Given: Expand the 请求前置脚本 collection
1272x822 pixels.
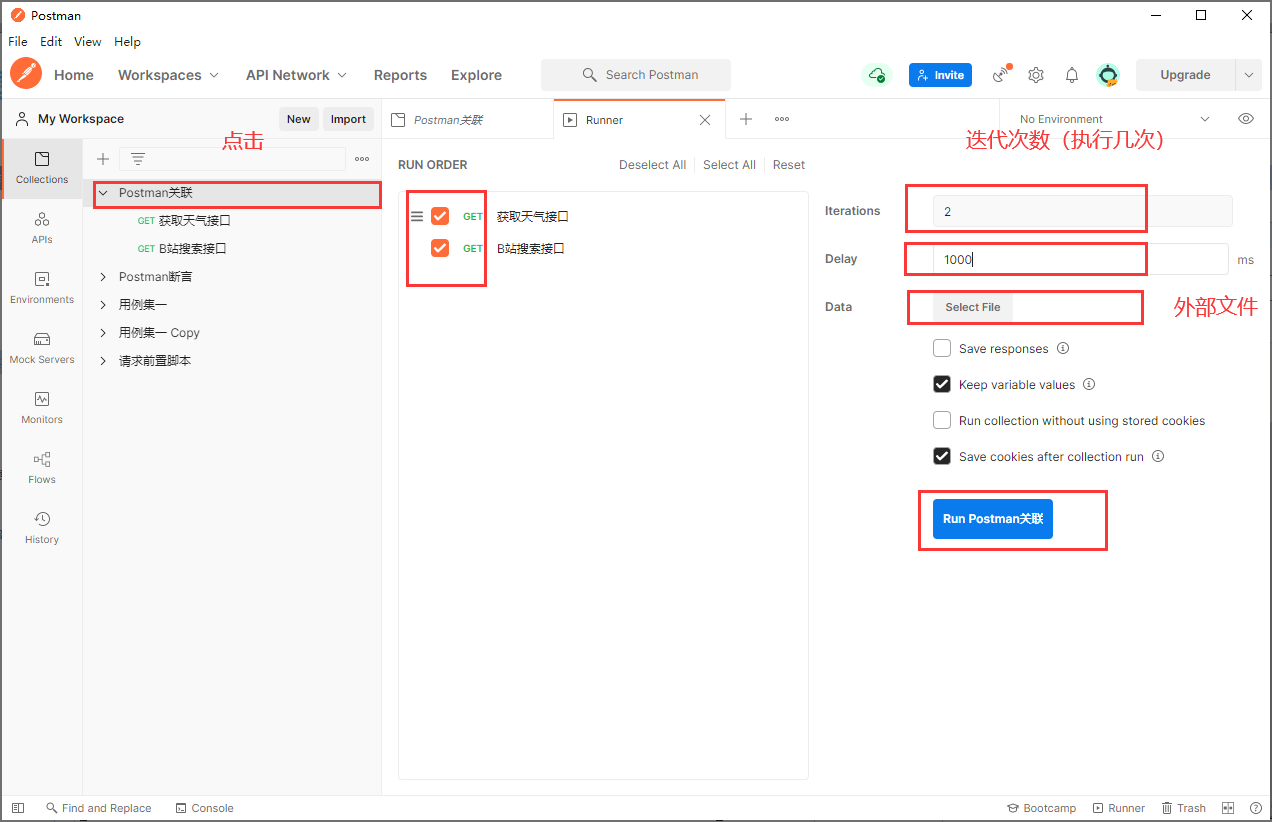Looking at the screenshot, I should click(x=103, y=361).
